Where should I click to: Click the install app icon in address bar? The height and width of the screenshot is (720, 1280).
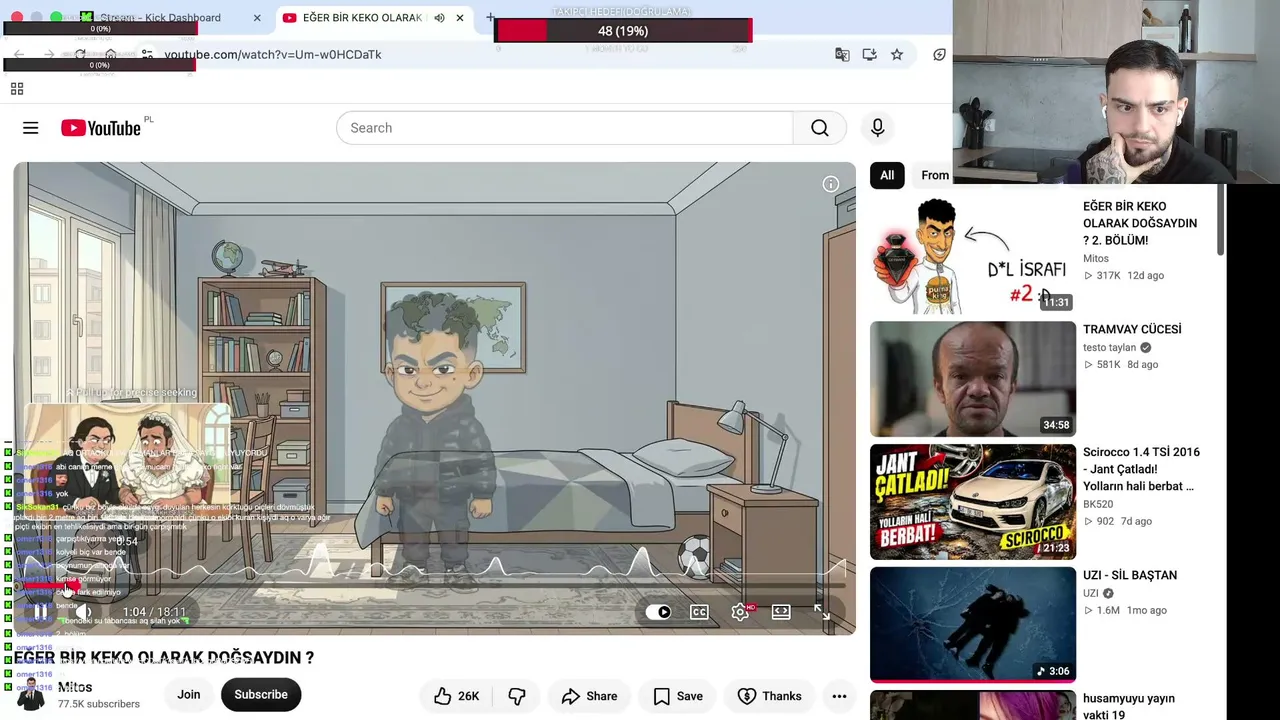(869, 54)
